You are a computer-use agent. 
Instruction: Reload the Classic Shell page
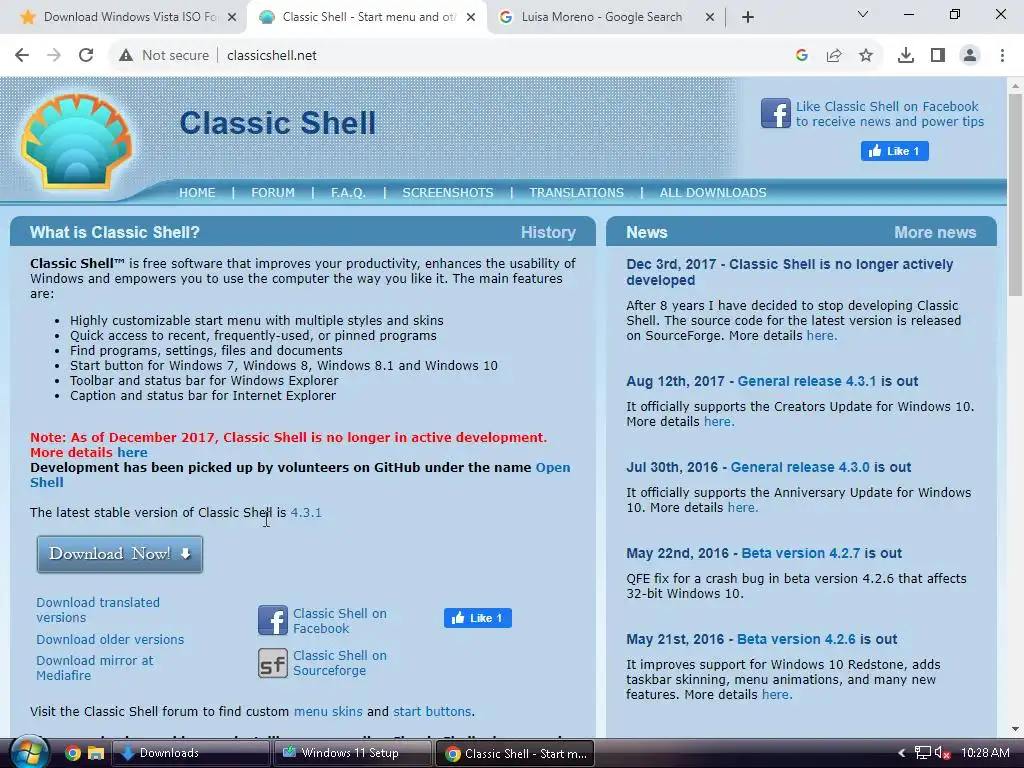click(x=86, y=56)
